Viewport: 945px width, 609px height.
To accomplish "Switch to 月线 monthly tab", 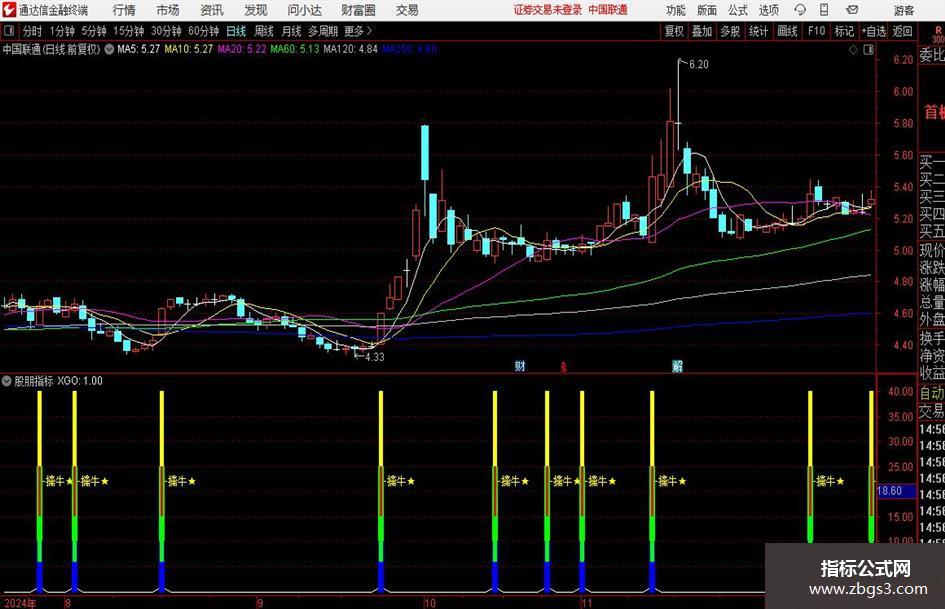I will click(292, 31).
